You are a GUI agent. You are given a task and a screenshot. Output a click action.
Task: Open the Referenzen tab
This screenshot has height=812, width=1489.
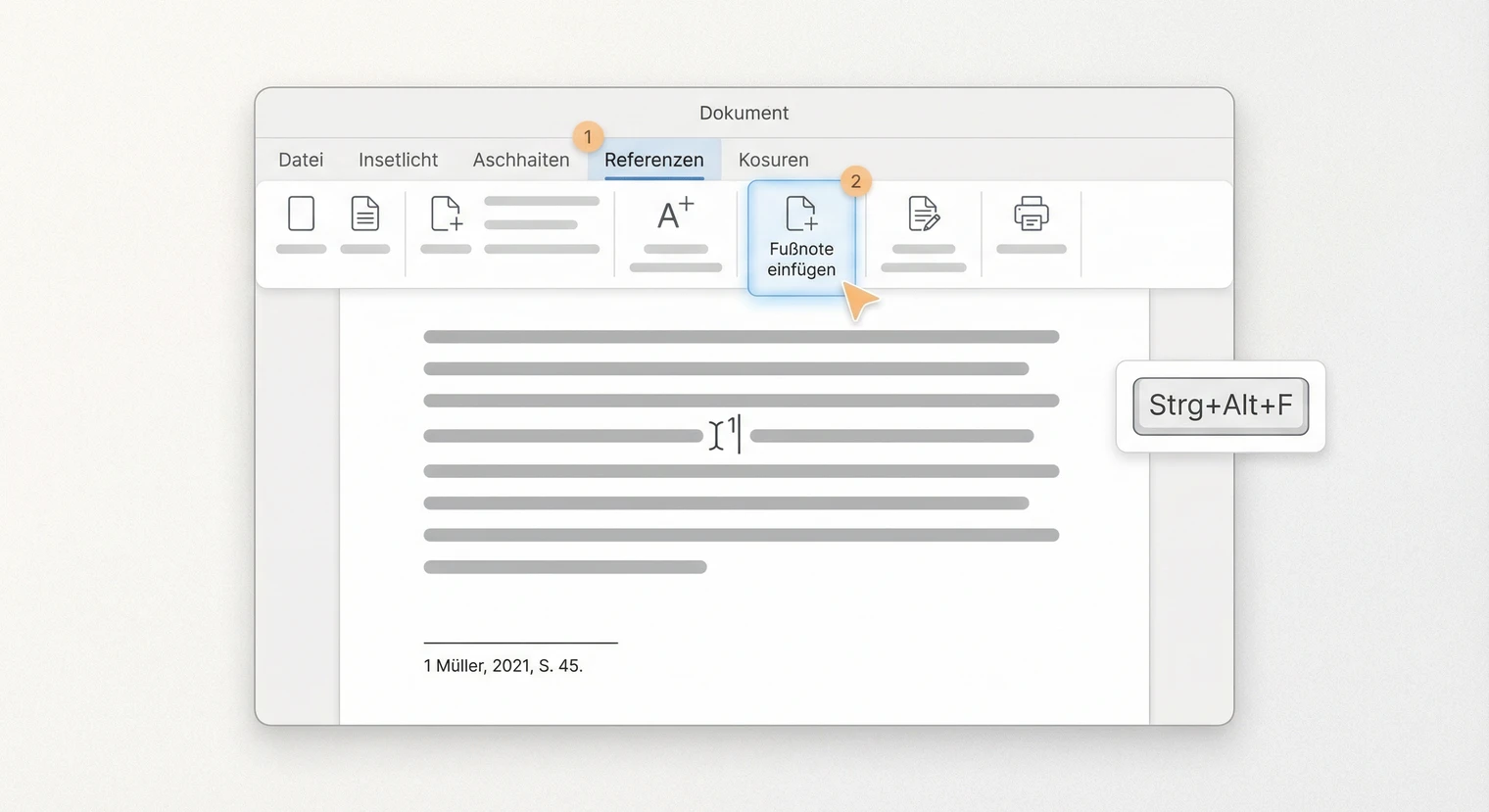click(x=653, y=160)
